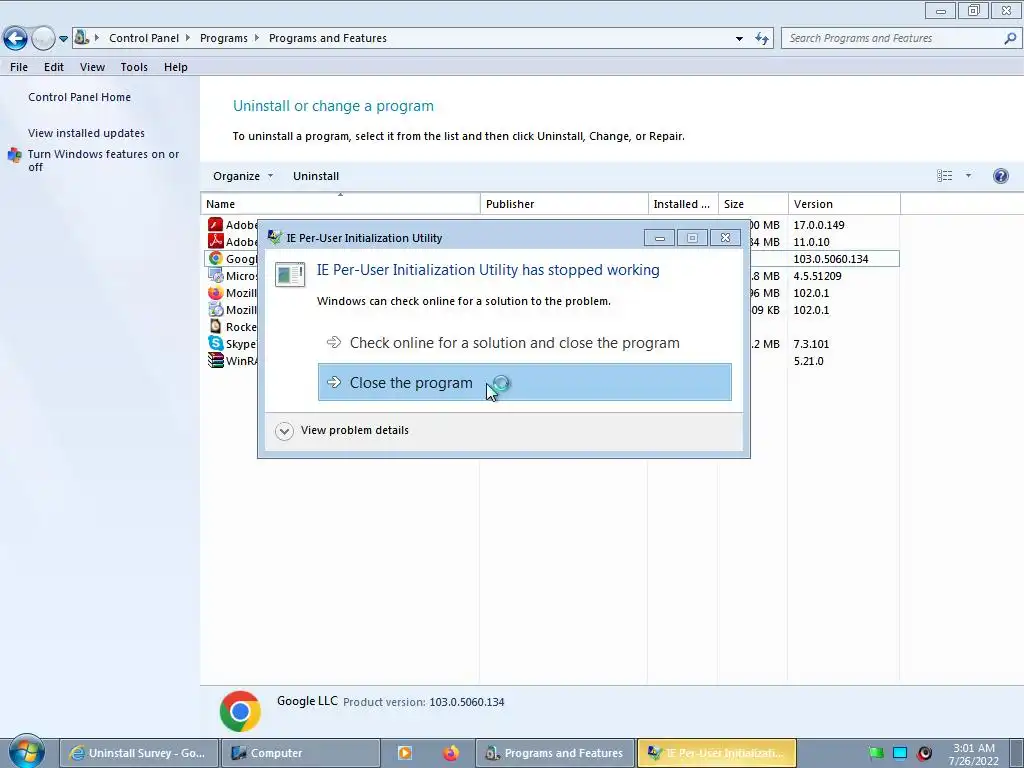The image size is (1024, 768).
Task: Close the IE Per-User Initialization dialog
Action: (725, 238)
